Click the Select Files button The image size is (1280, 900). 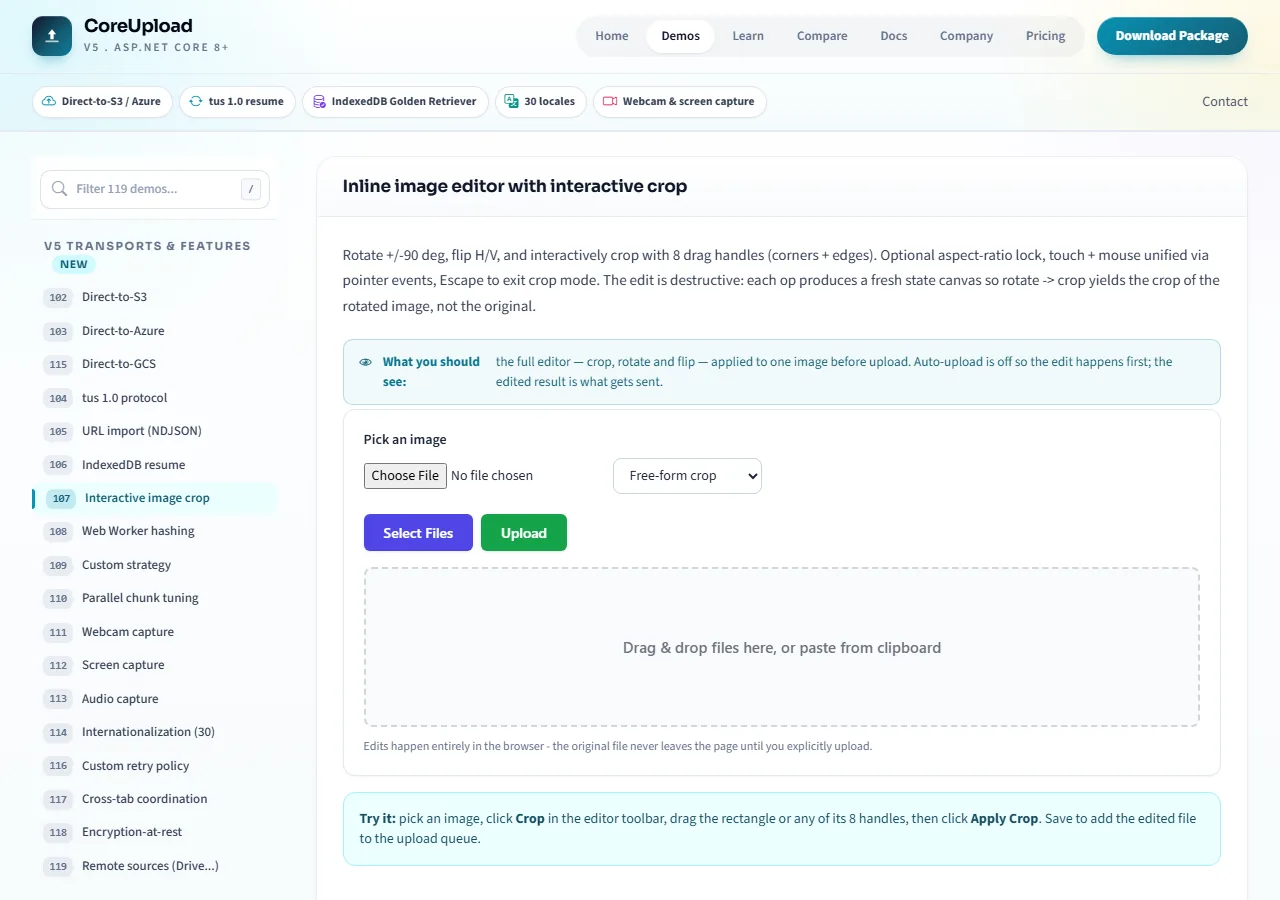click(x=418, y=533)
